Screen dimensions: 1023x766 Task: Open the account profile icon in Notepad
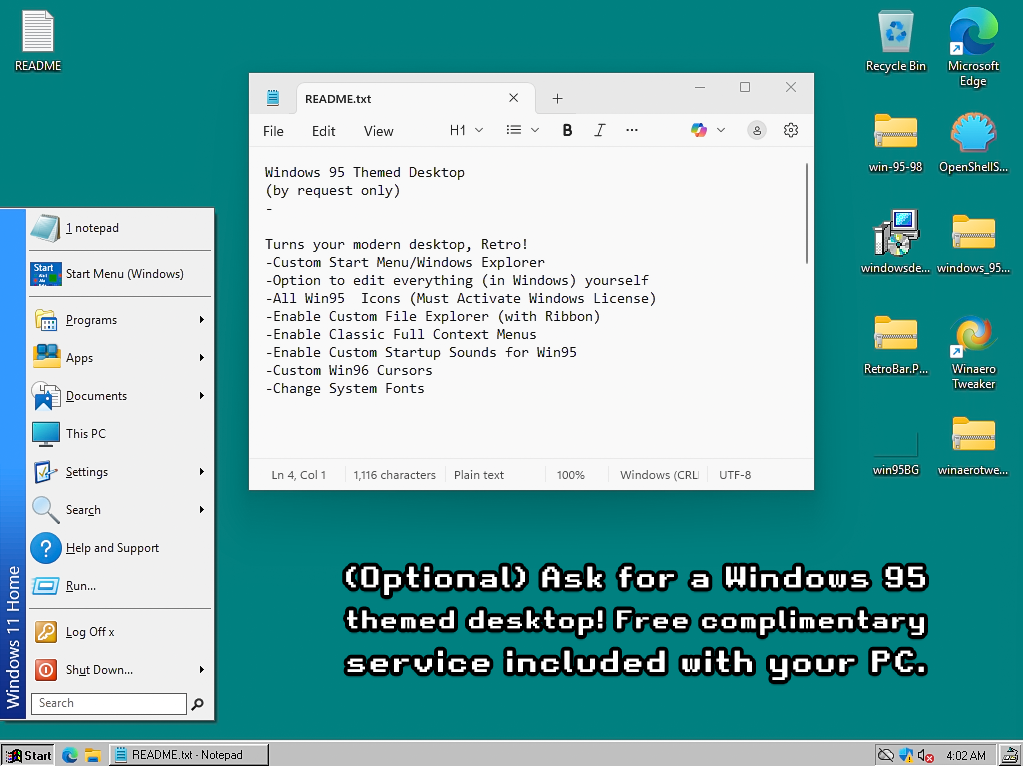coord(757,130)
